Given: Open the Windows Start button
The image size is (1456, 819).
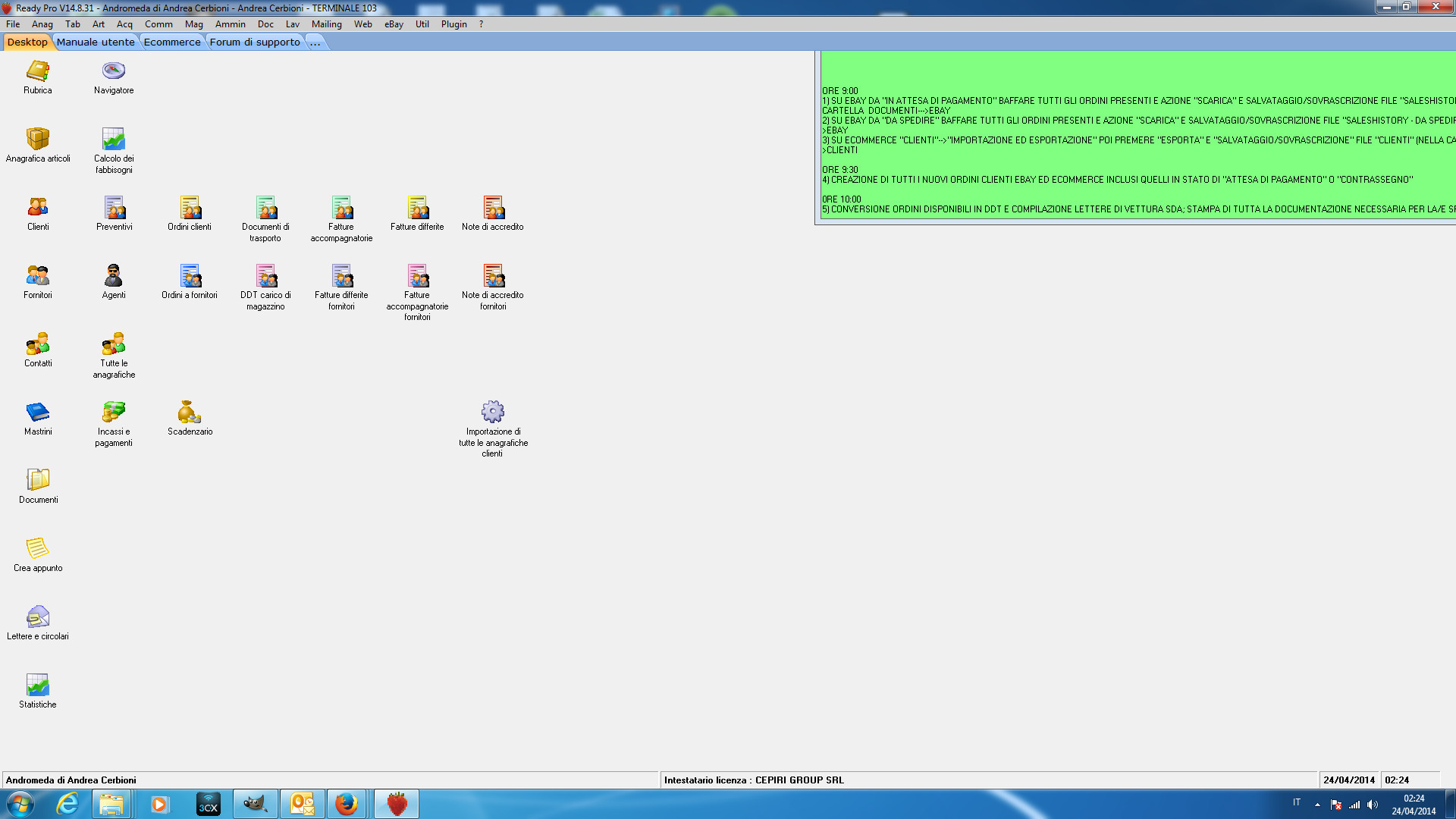Looking at the screenshot, I should (x=20, y=804).
